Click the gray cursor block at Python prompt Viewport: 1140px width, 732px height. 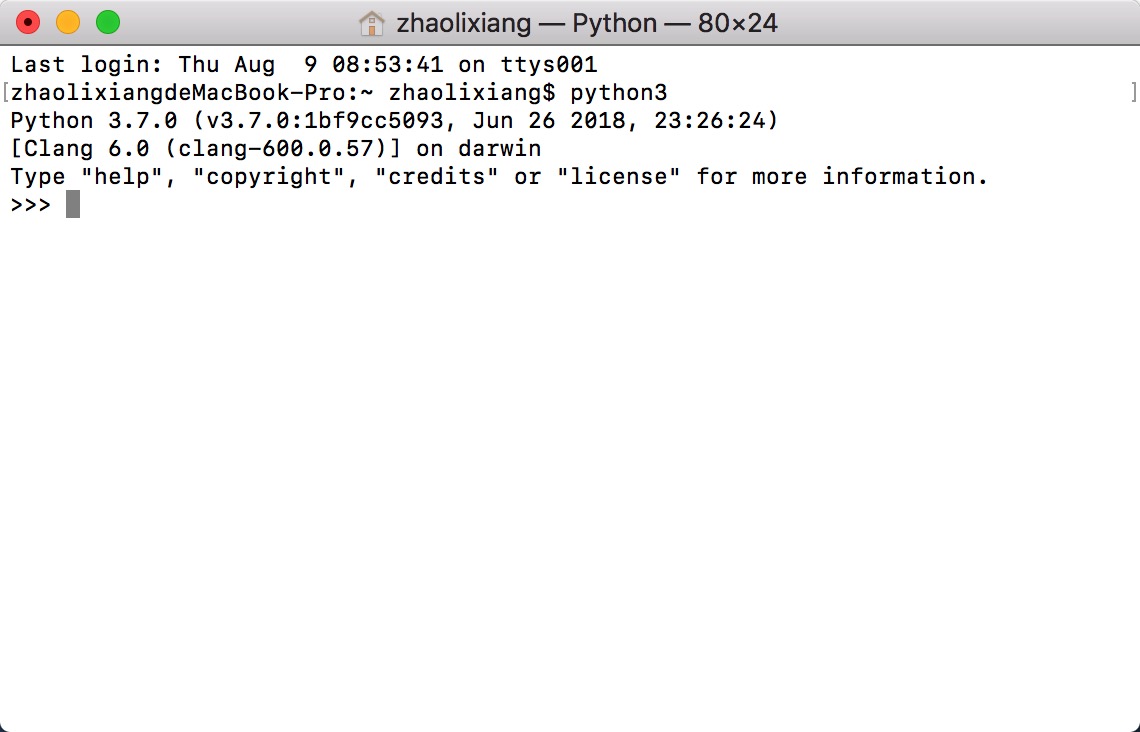pos(73,204)
